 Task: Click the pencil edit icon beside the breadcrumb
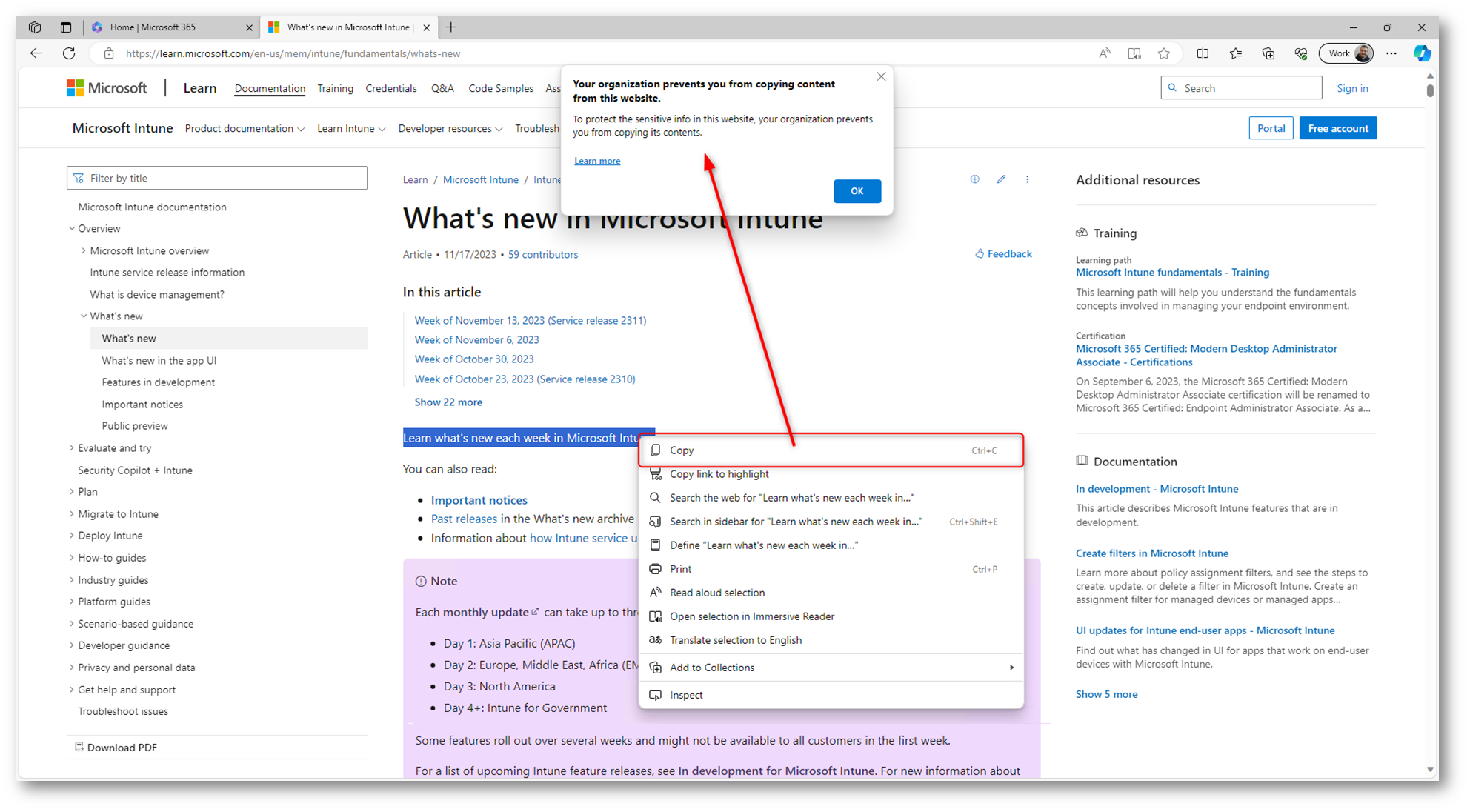click(1001, 179)
